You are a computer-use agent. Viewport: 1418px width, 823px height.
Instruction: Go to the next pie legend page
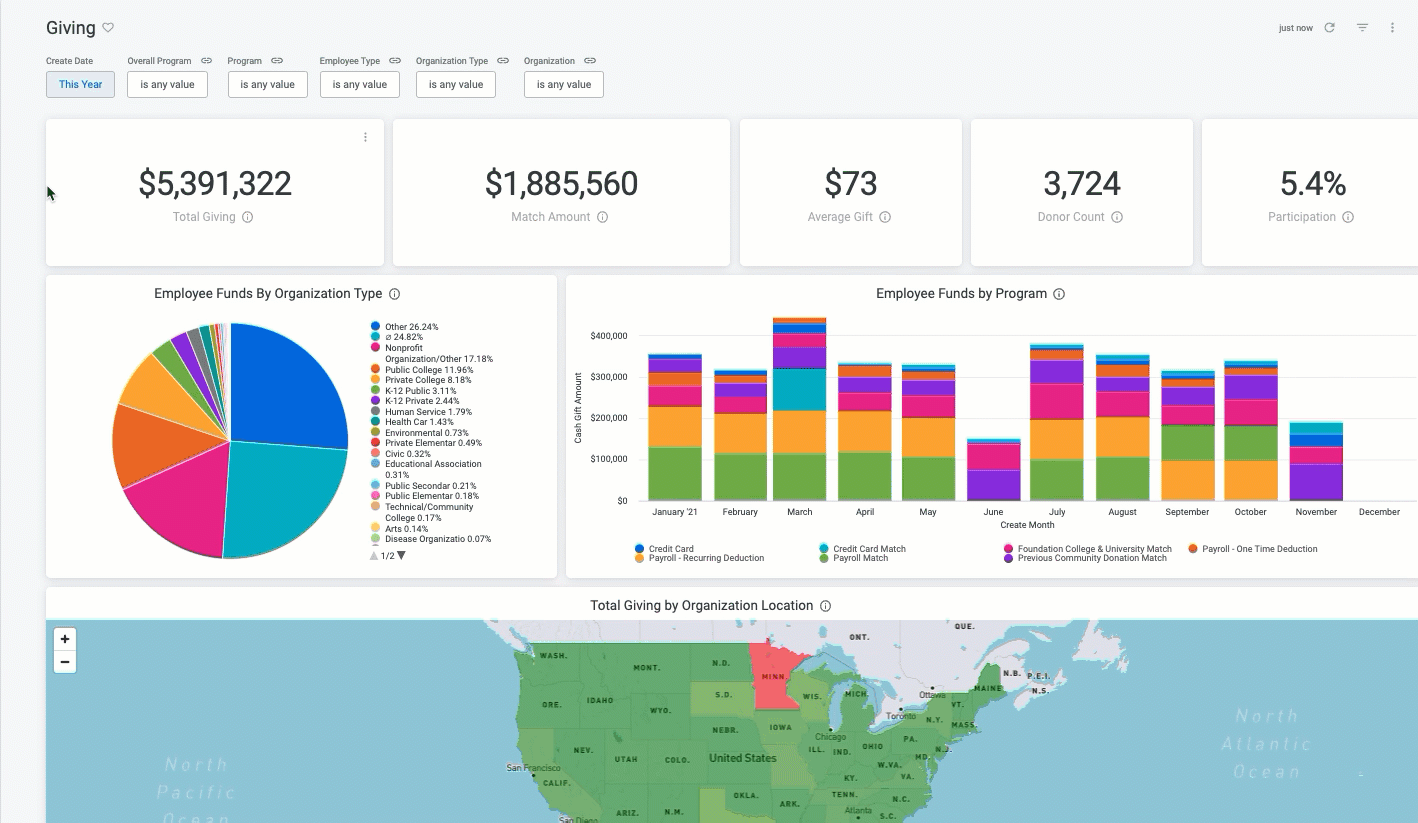(x=402, y=556)
